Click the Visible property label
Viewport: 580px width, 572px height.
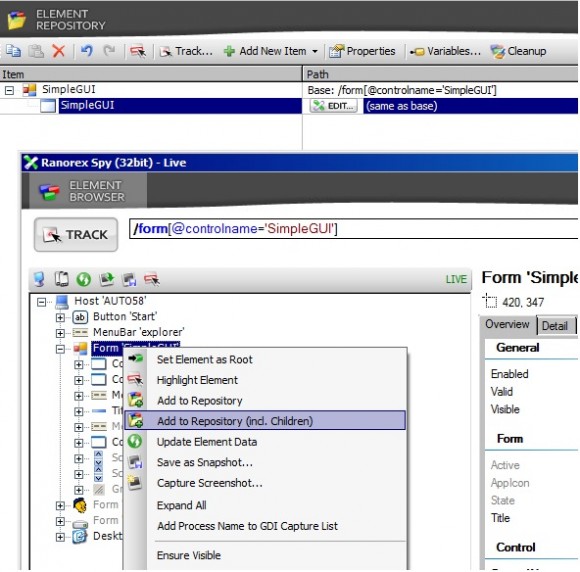(x=505, y=409)
